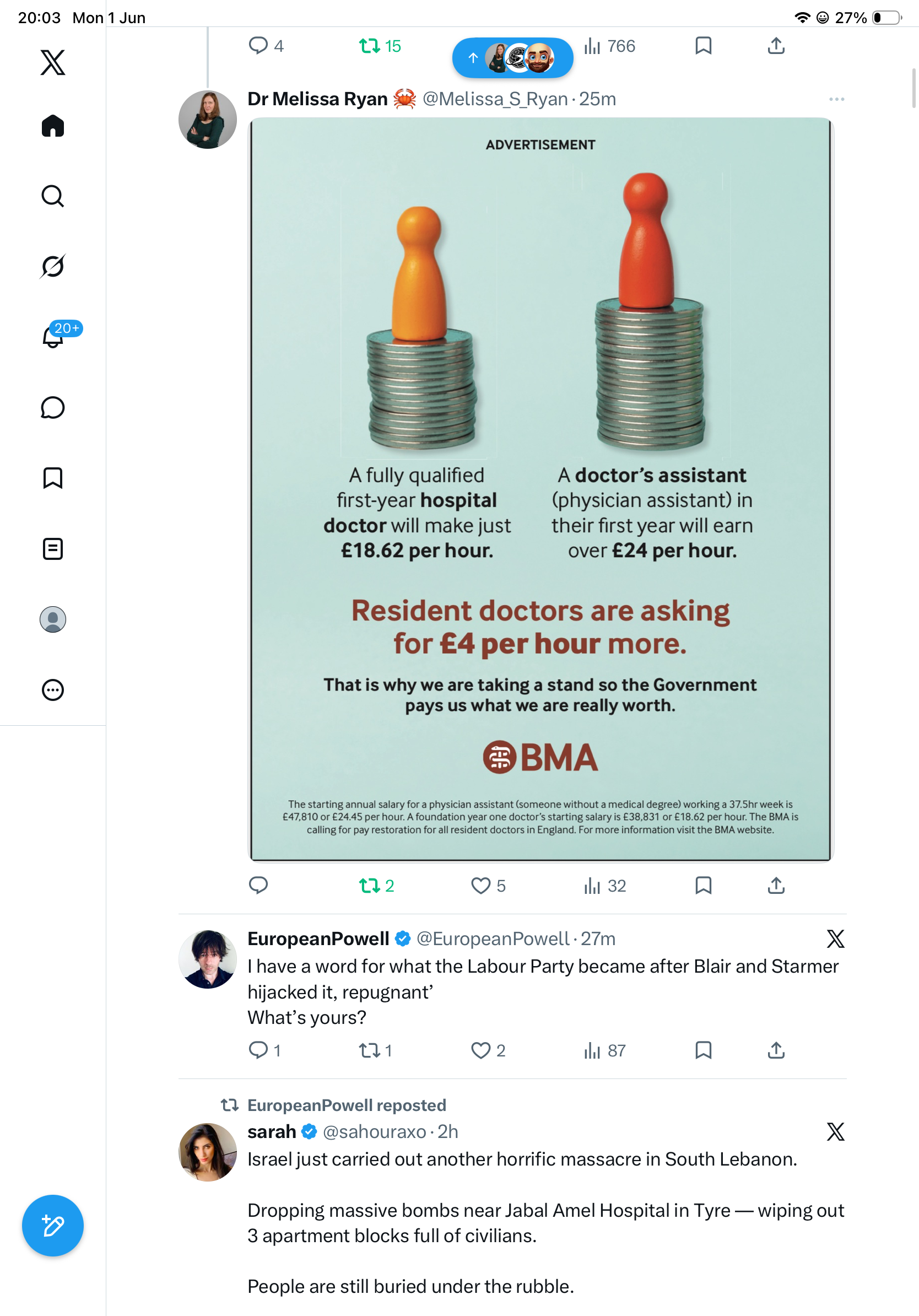The width and height of the screenshot is (919, 1316).
Task: Open share menu for EuropeanPowell's post
Action: click(x=776, y=1050)
